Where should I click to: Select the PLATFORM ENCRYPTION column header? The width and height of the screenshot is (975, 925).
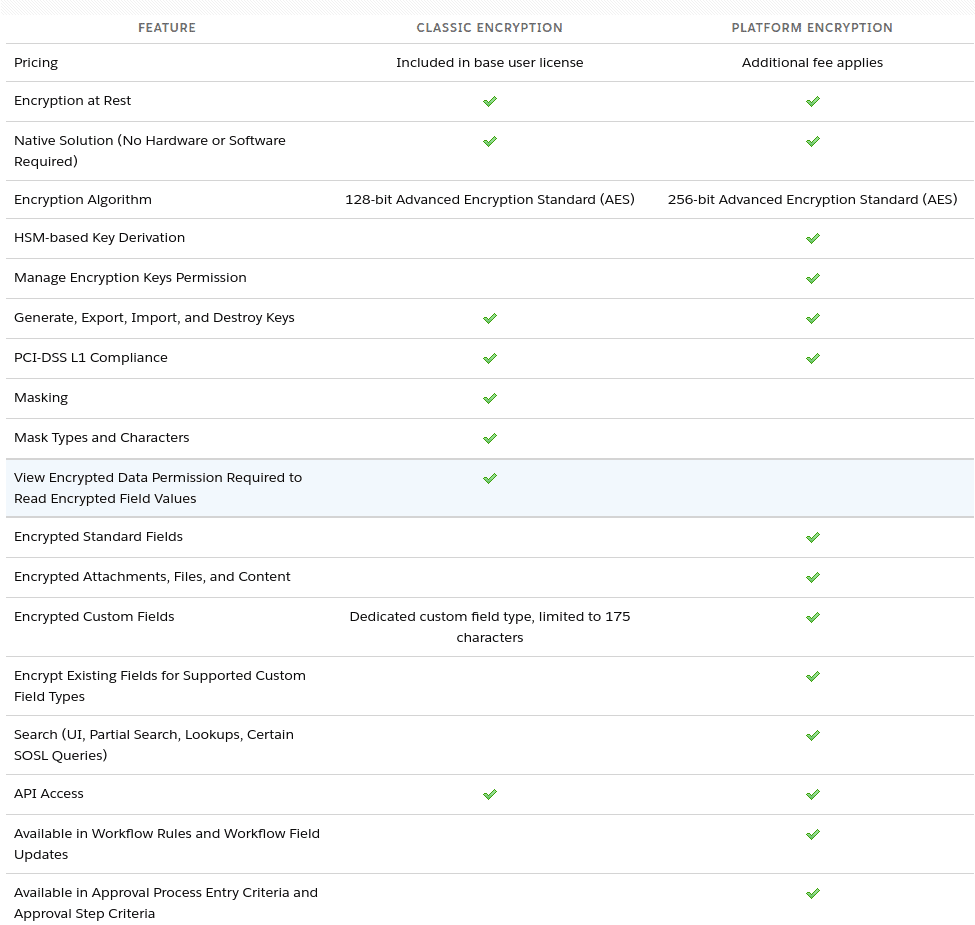tap(812, 28)
